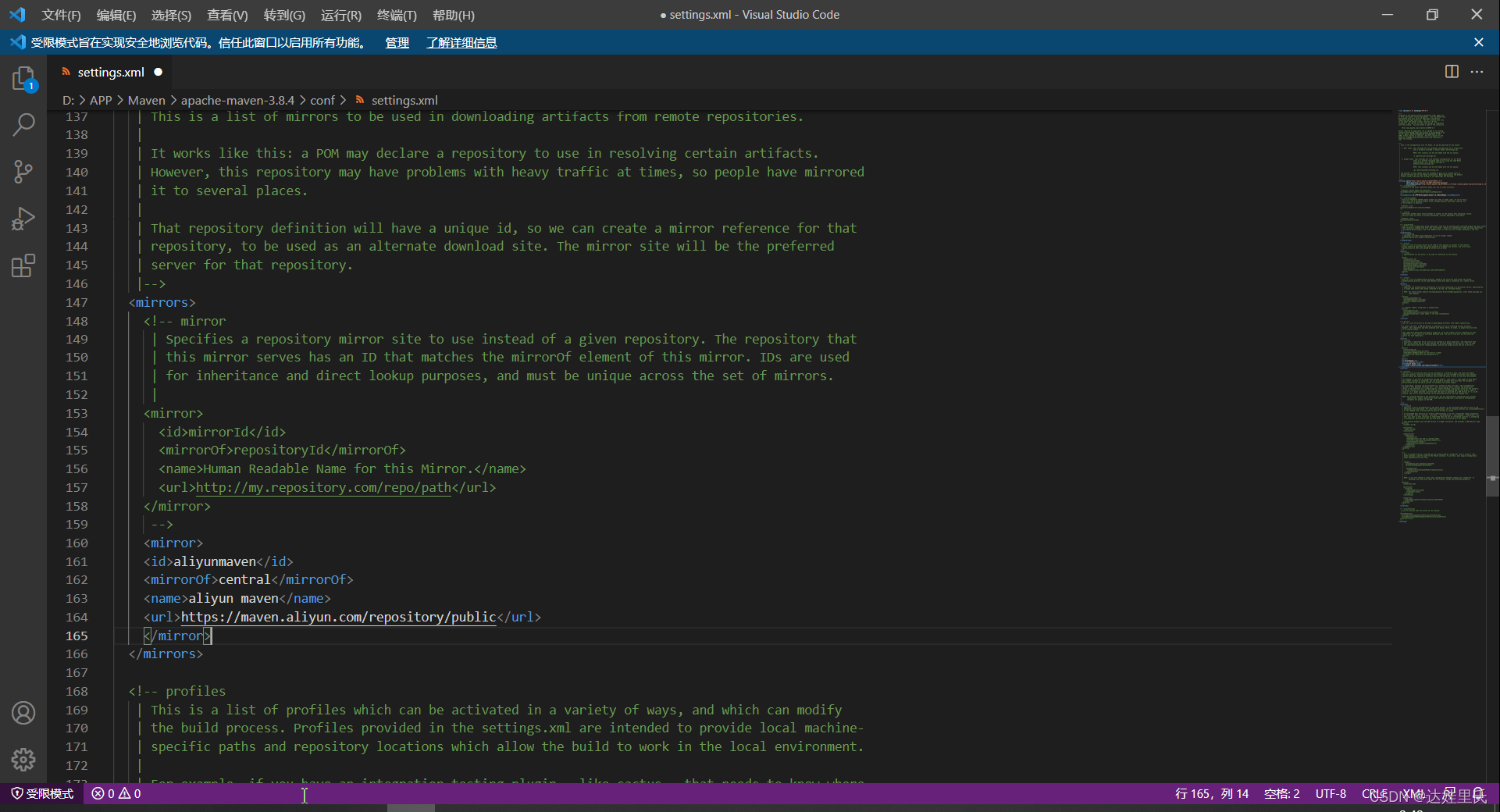Click the 'Human Readable Name' text on line 156
The width and height of the screenshot is (1500, 812).
(275, 468)
